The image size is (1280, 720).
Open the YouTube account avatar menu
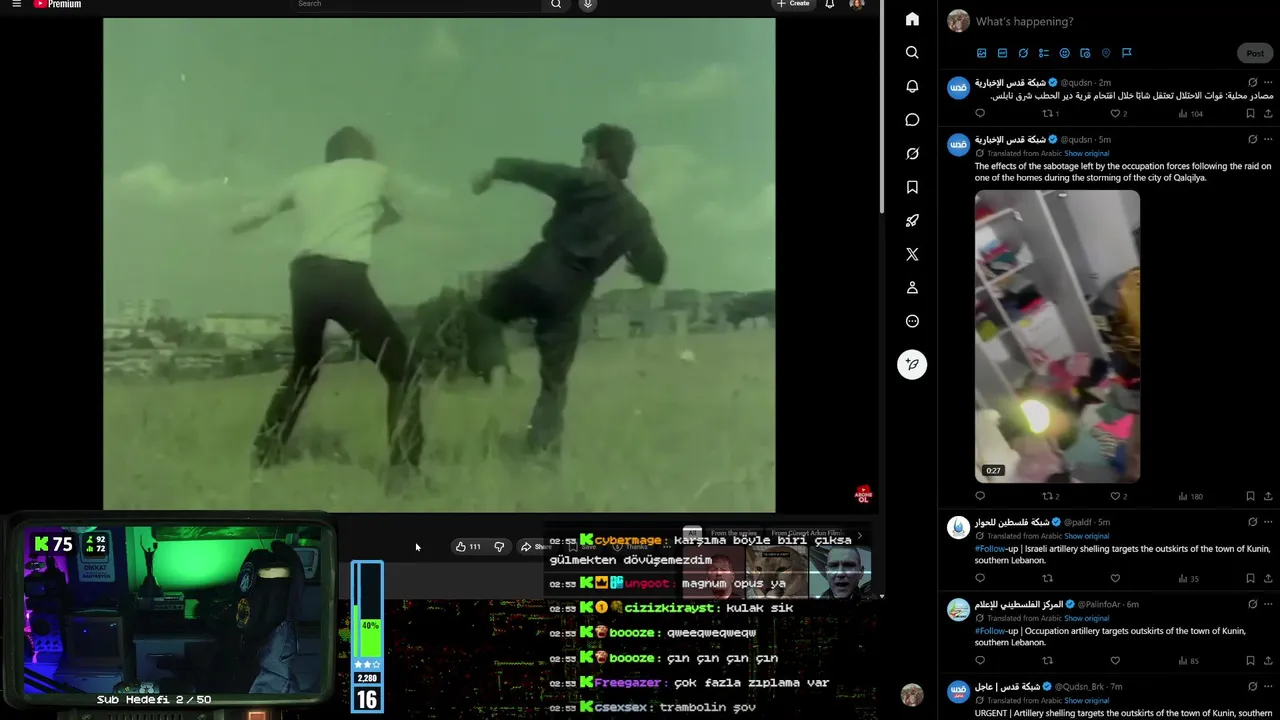857,4
